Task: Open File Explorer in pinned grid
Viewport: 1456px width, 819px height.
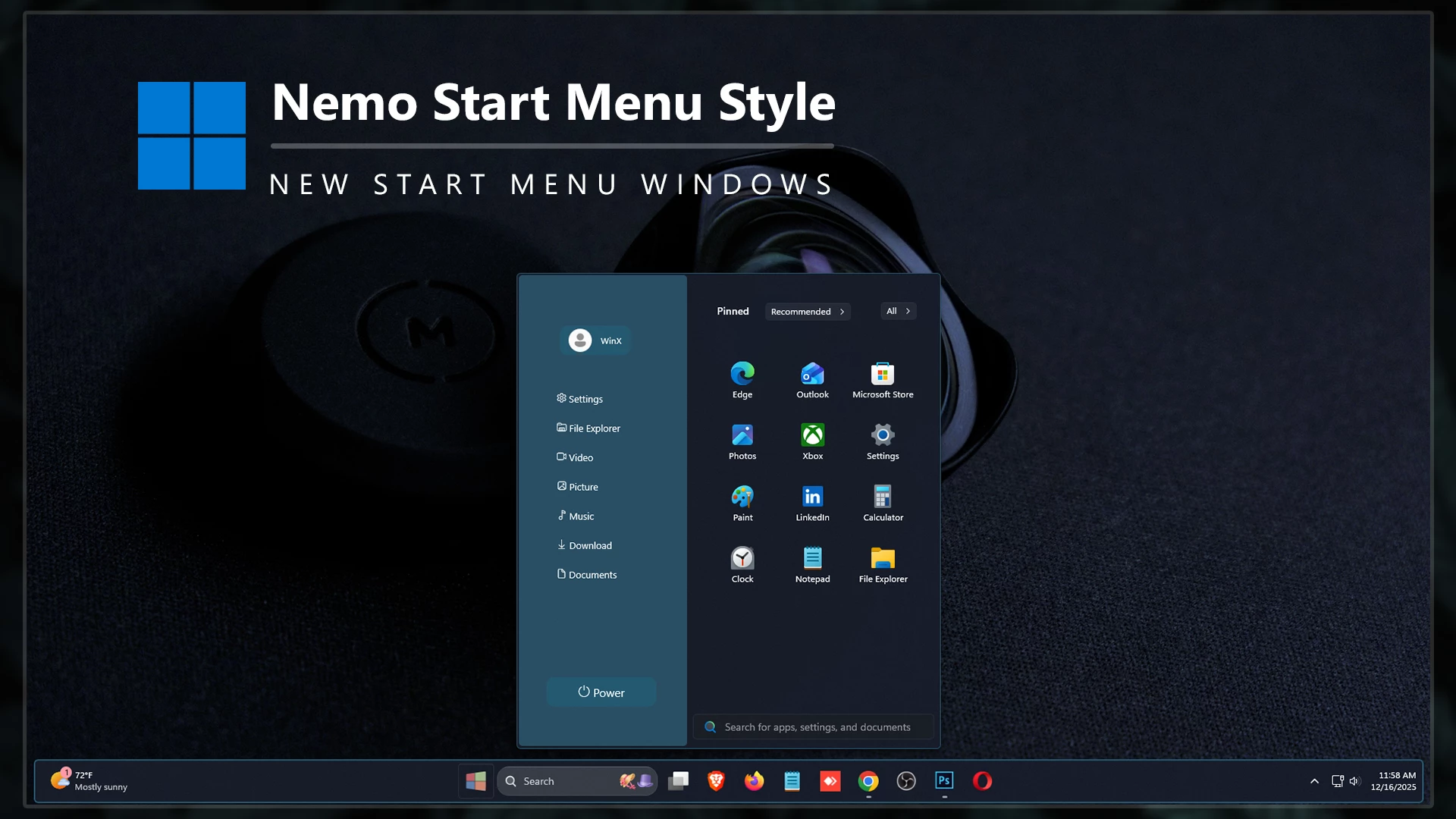Action: tap(883, 564)
